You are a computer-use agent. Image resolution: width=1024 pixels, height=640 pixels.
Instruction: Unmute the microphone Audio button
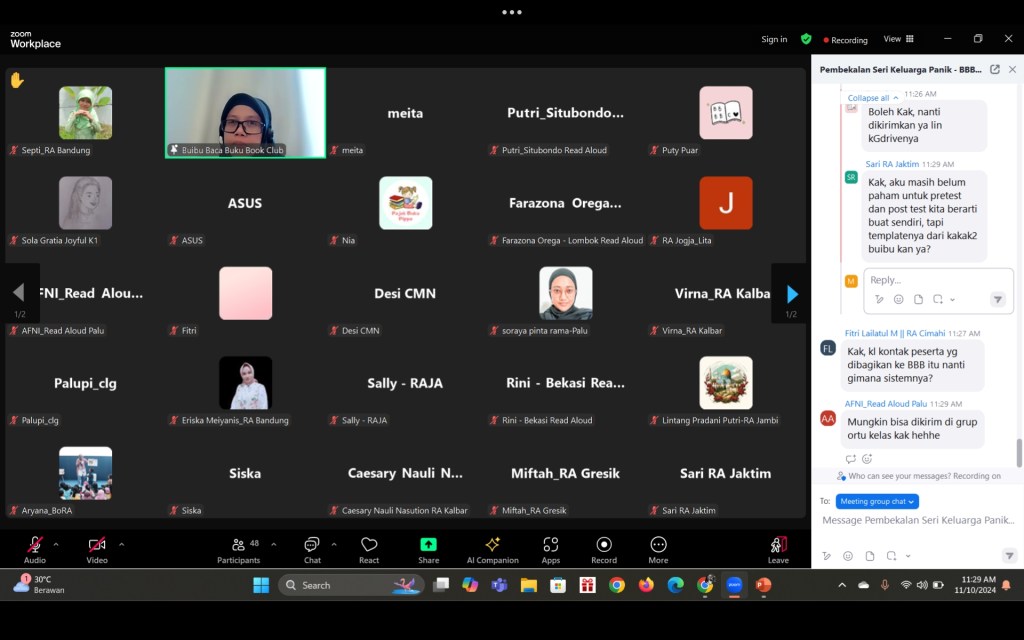[35, 545]
